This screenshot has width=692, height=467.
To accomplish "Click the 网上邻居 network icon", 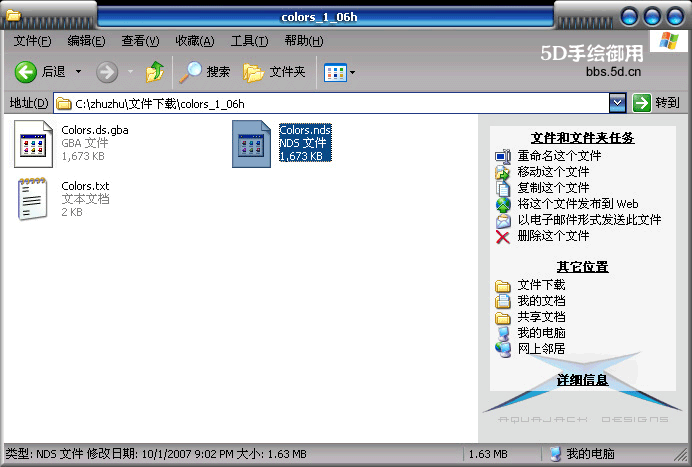I will [503, 349].
